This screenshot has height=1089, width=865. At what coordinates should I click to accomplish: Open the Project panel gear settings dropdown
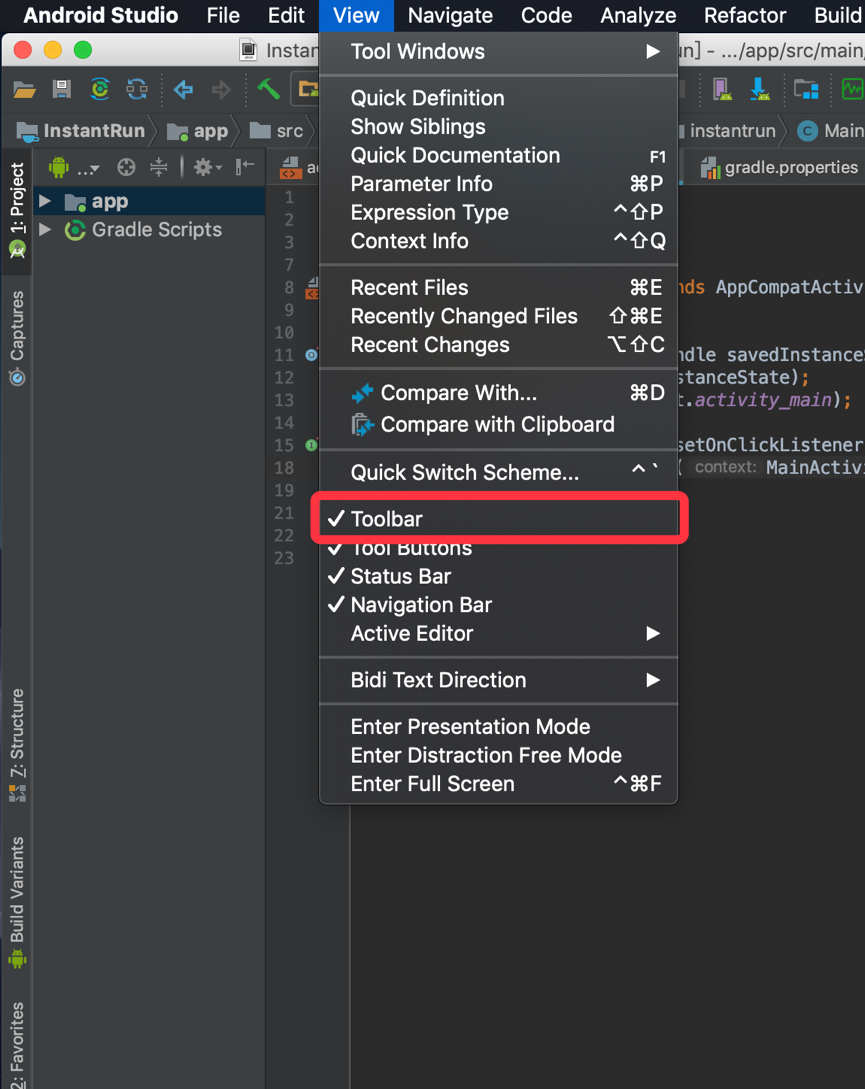[x=207, y=167]
